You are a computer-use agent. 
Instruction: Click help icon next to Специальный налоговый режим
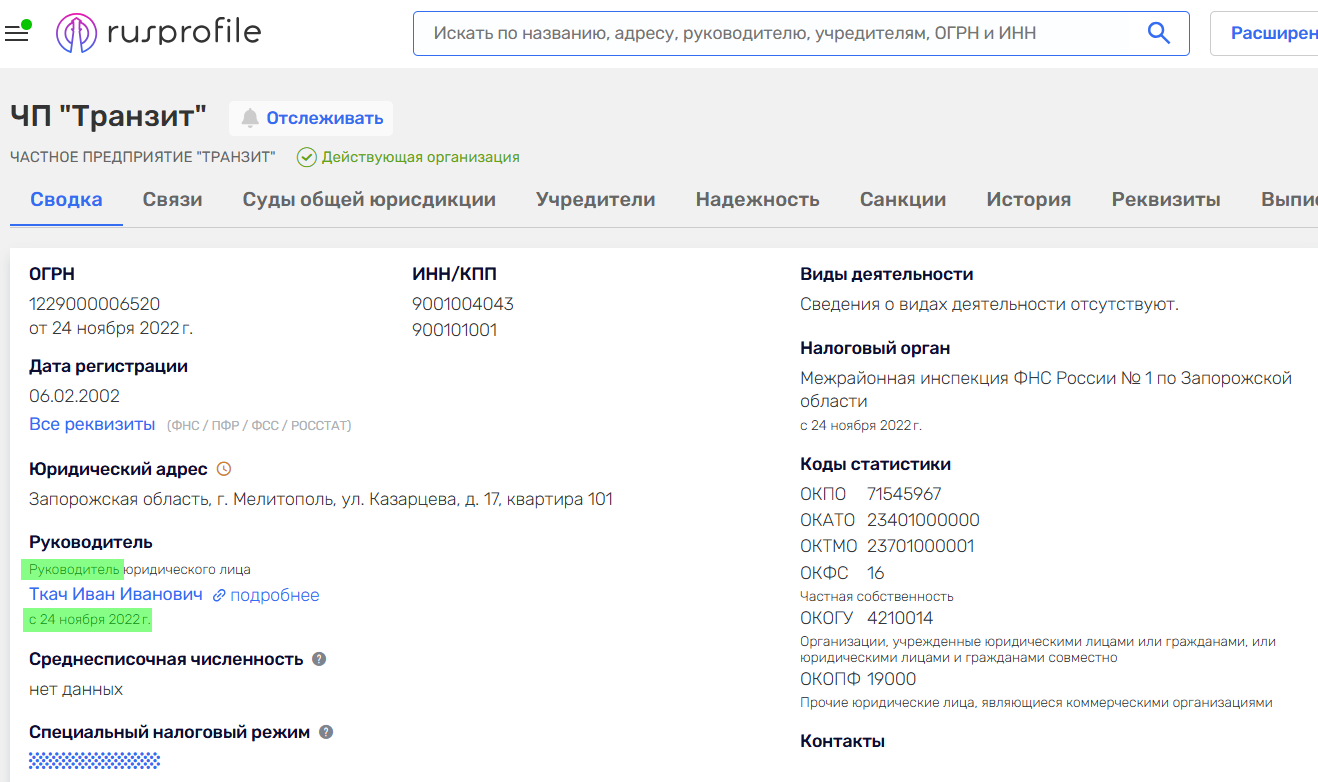[x=326, y=732]
